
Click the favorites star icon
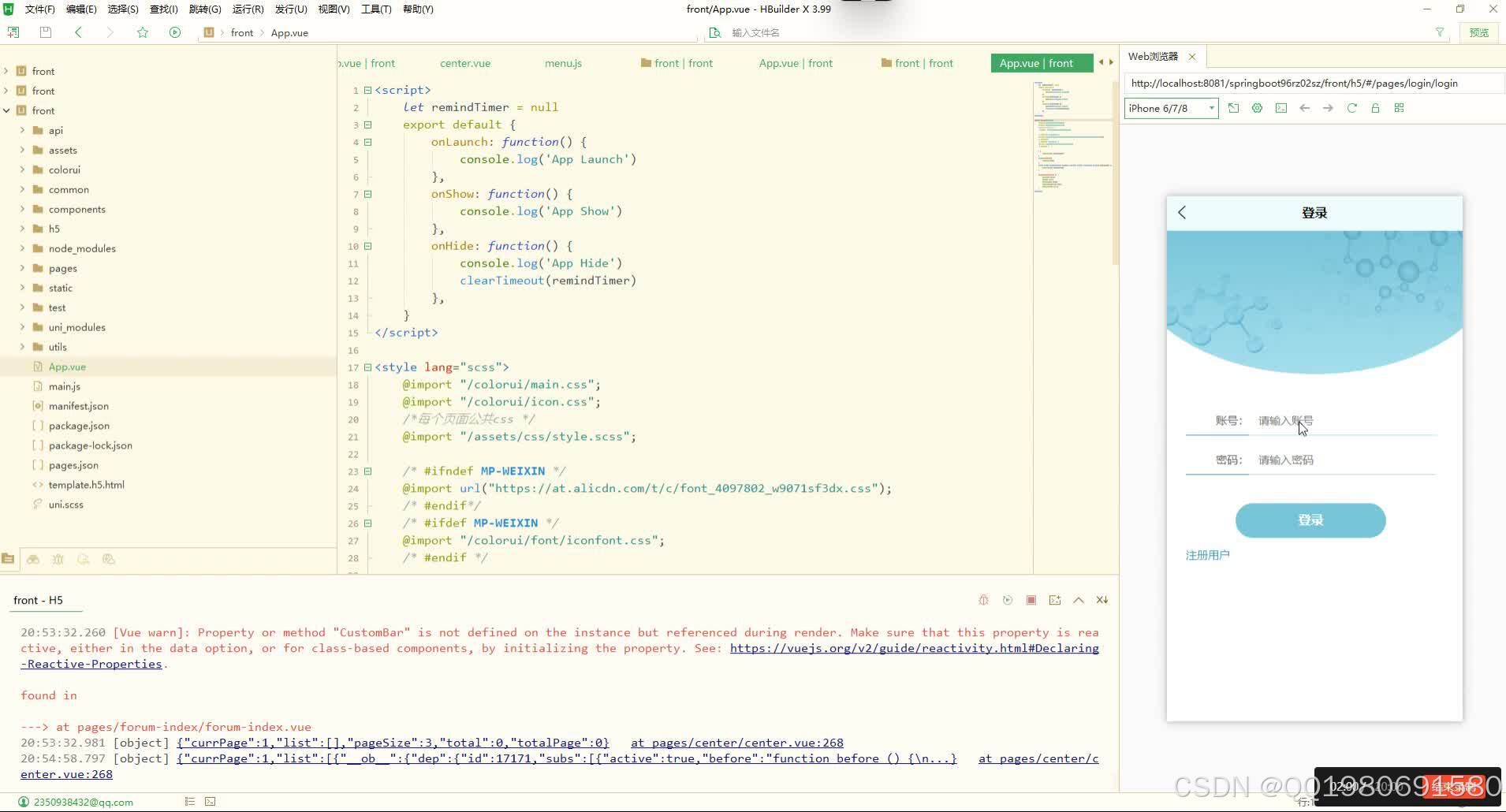tap(143, 32)
